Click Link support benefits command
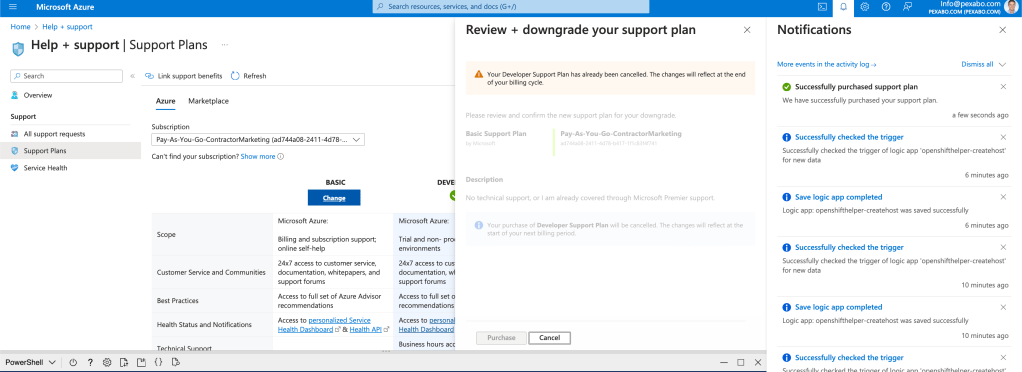1022x372 pixels. tap(183, 76)
